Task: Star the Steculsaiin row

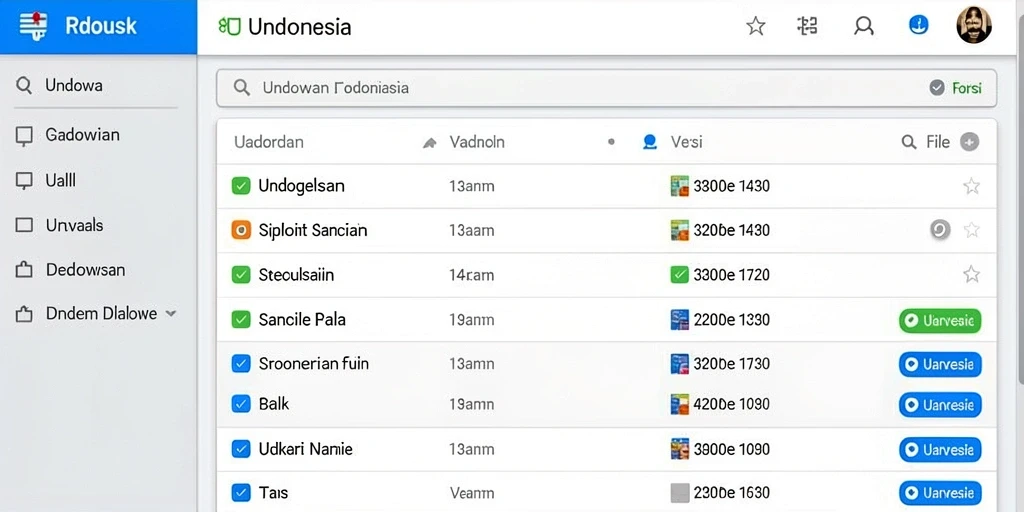Action: tap(971, 274)
